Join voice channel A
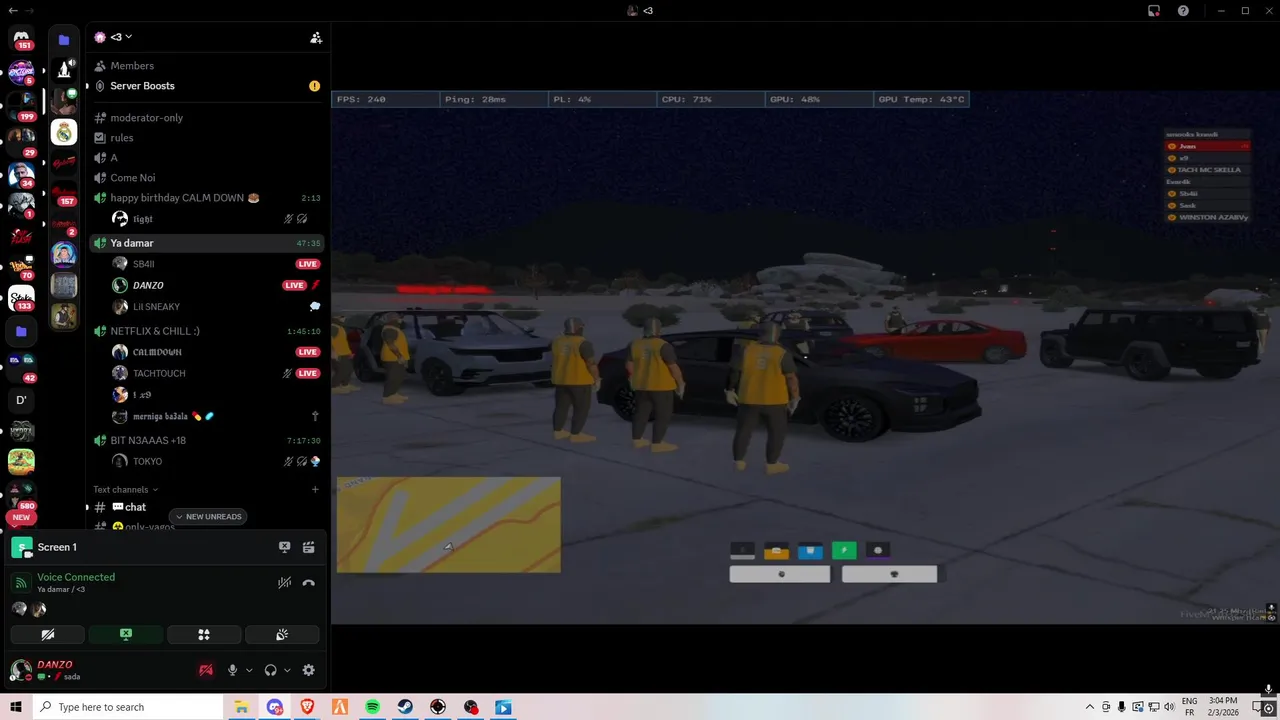The image size is (1280, 720). [x=208, y=158]
